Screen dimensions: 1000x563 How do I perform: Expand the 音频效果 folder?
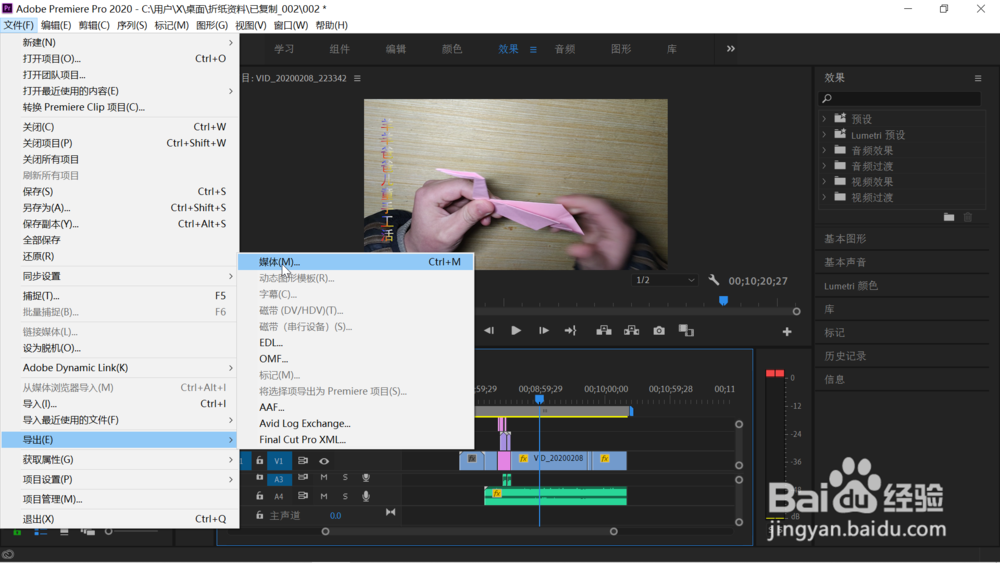point(824,150)
